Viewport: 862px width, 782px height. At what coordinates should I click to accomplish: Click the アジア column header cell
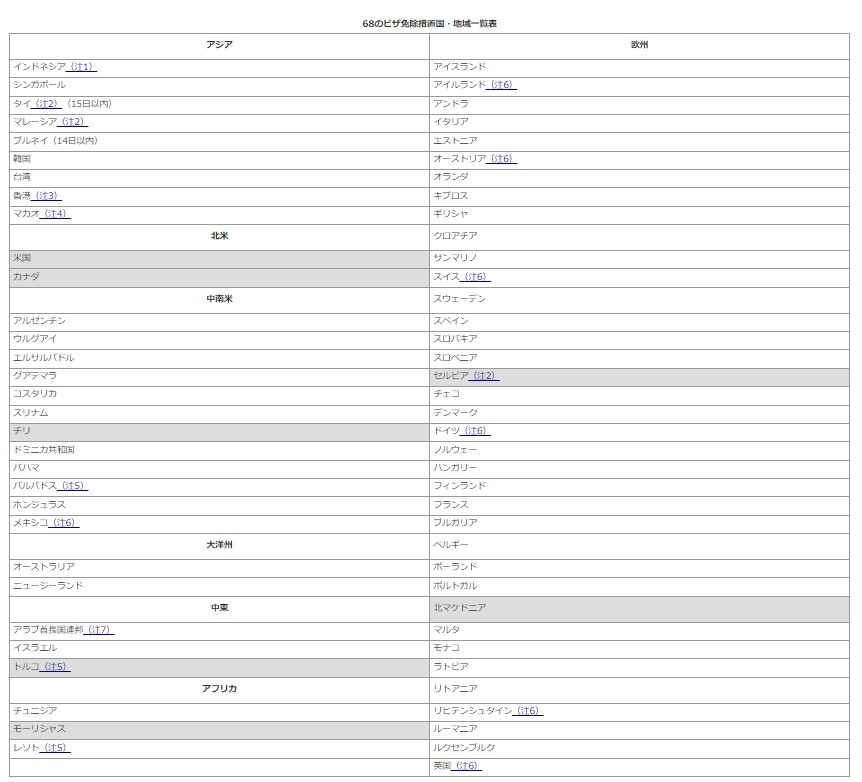click(x=219, y=45)
